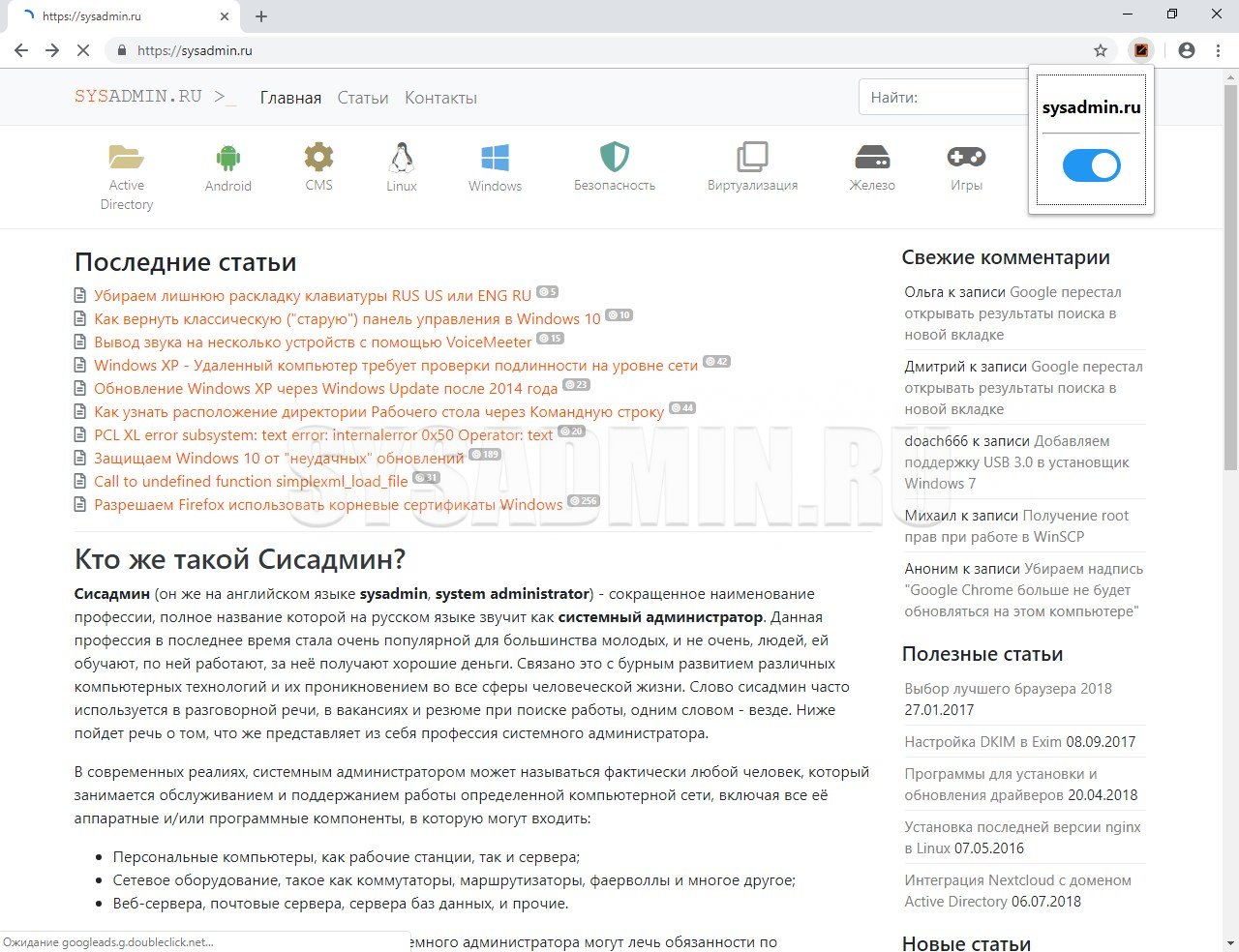
Task: Open the Active Directory folder icon
Action: [126, 157]
